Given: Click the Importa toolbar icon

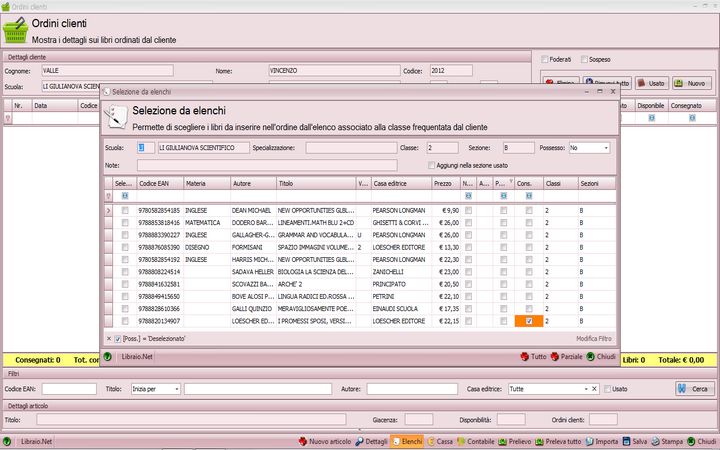Looking at the screenshot, I should click(589, 441).
